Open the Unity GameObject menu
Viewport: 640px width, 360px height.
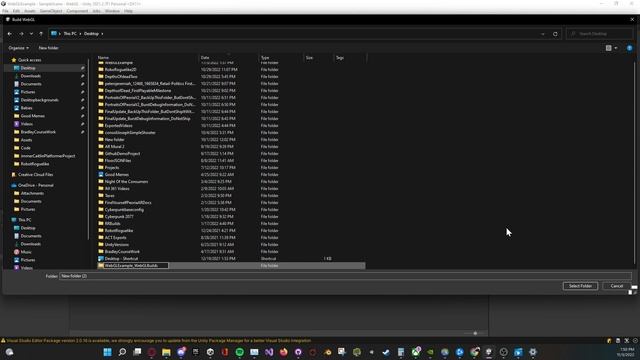click(x=51, y=11)
